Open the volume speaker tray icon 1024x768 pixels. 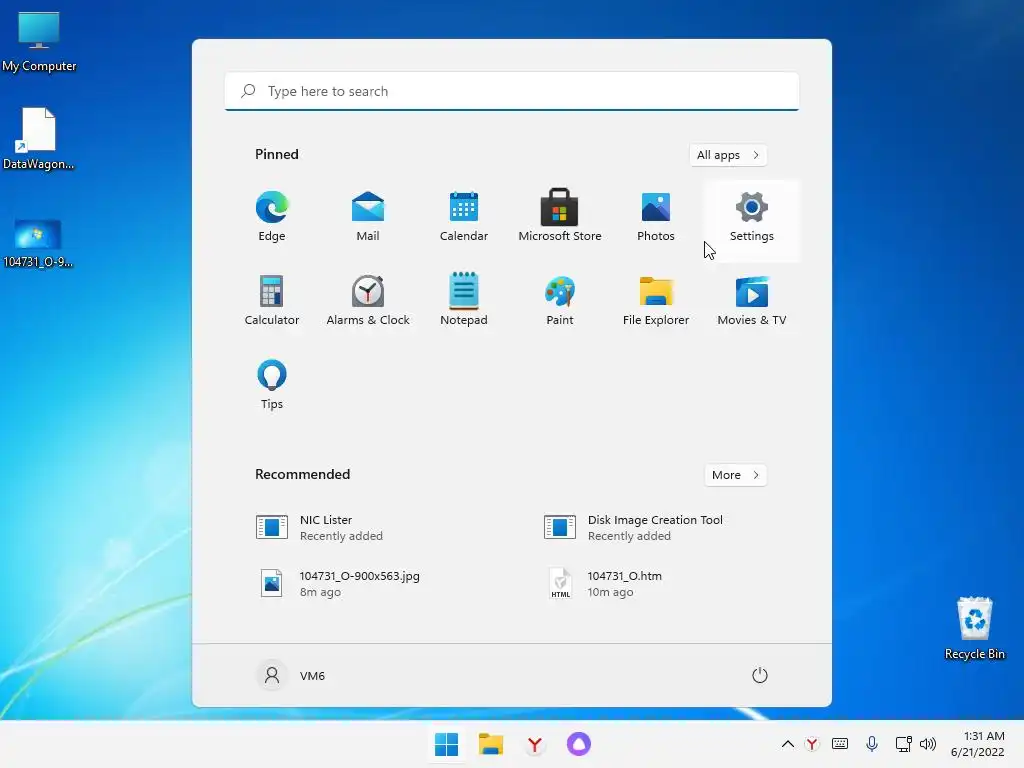tap(928, 744)
